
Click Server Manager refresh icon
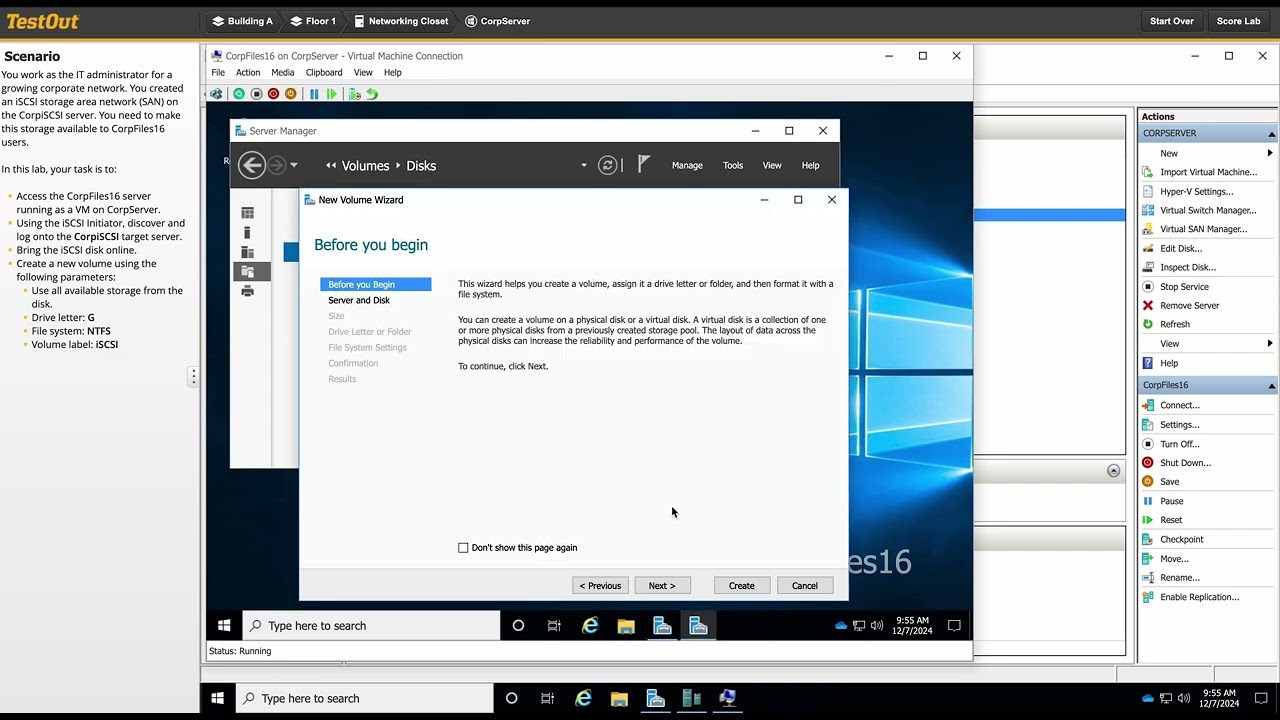[608, 165]
